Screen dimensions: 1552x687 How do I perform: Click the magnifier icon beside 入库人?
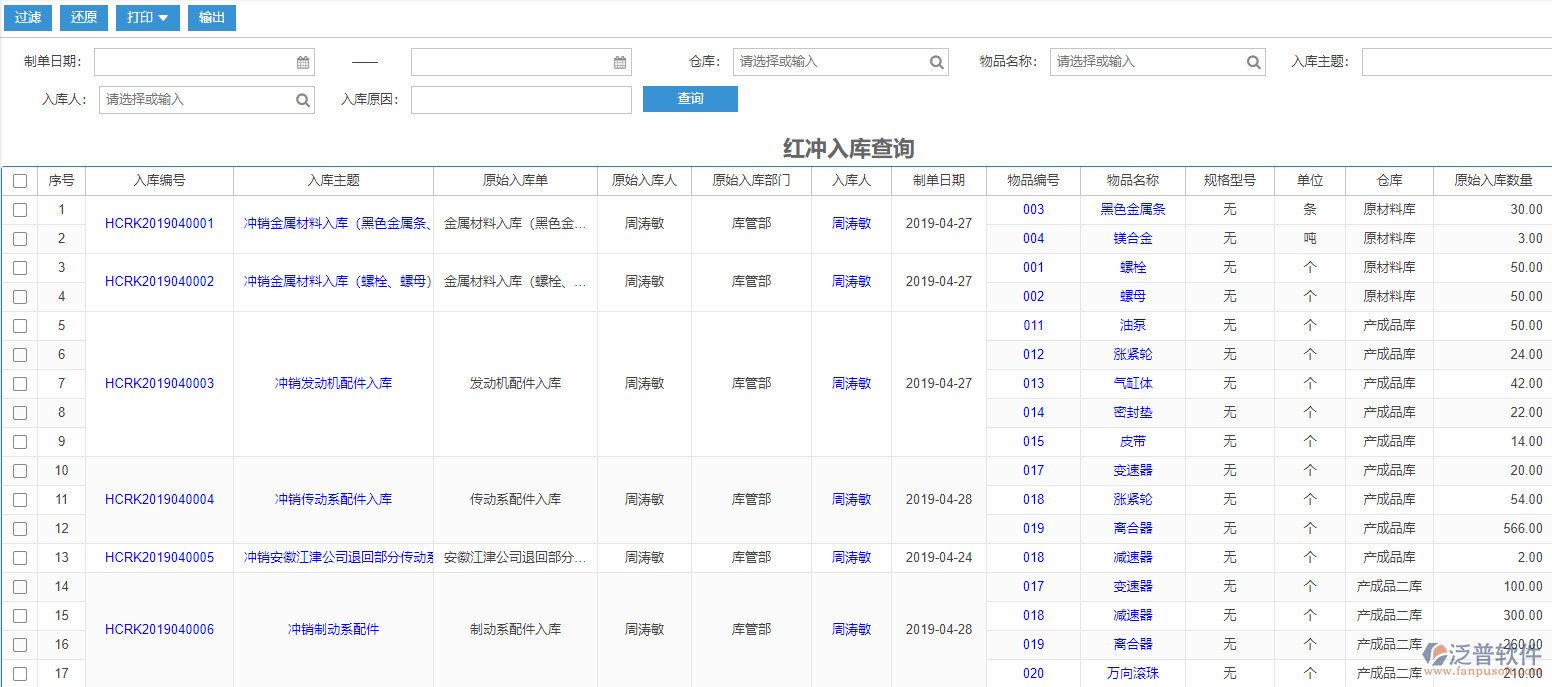(x=303, y=99)
